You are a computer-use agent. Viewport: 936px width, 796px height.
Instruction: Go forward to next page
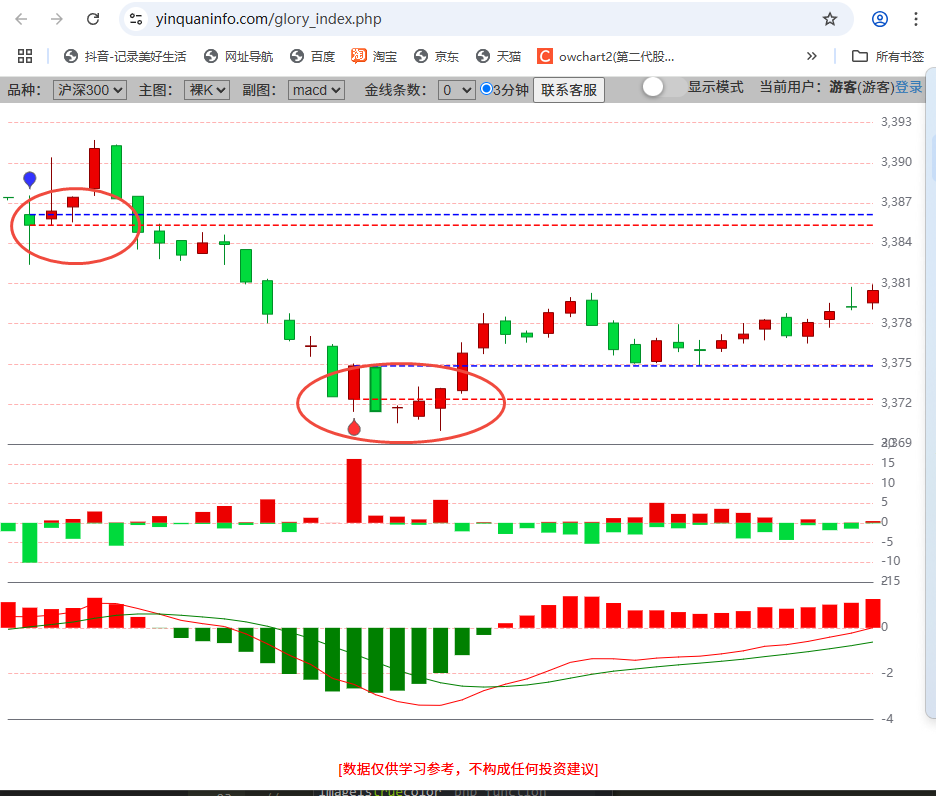coord(57,19)
